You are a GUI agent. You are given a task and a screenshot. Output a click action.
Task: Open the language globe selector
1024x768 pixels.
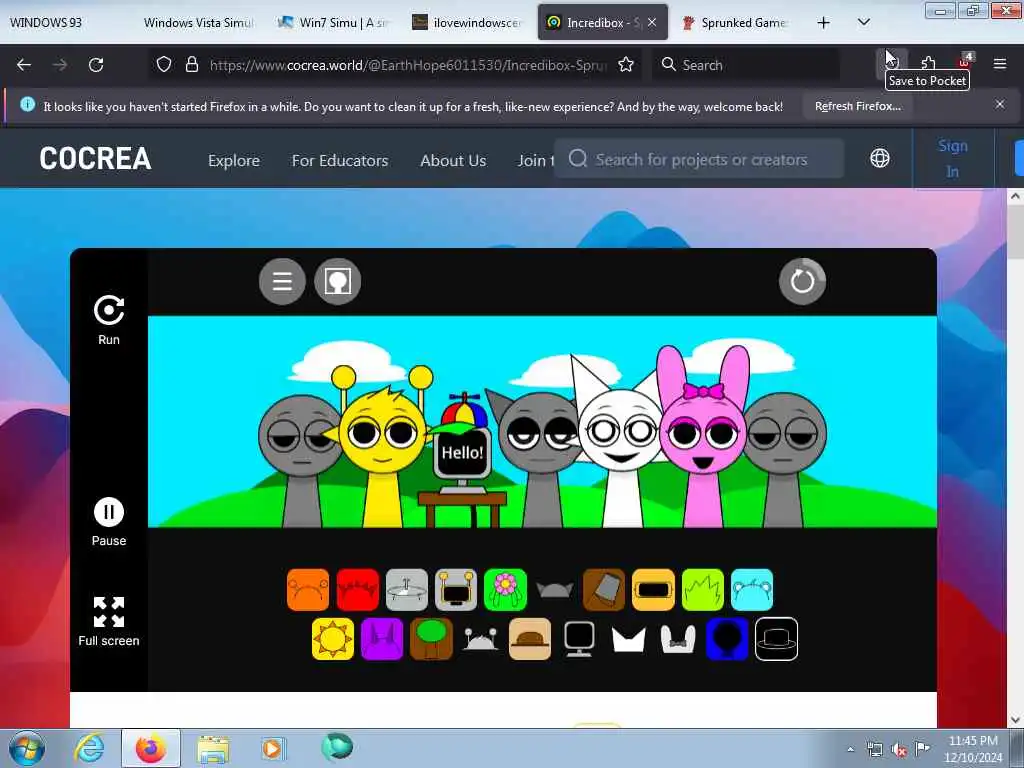(x=880, y=158)
